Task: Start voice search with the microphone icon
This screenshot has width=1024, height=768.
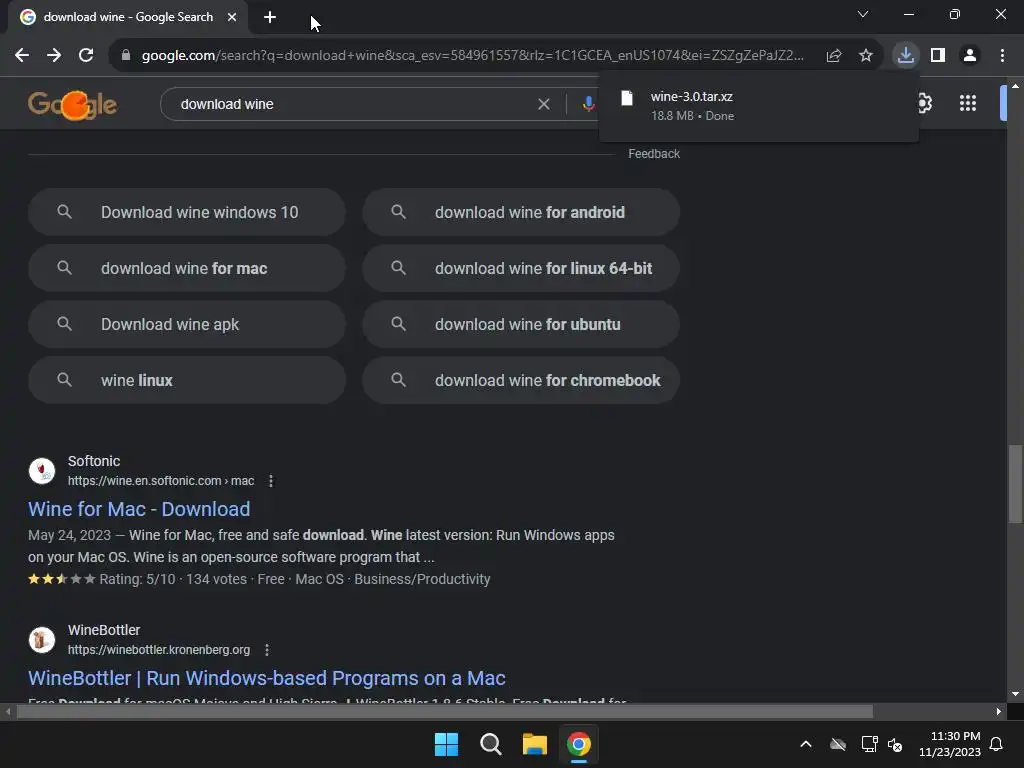Action: (588, 104)
